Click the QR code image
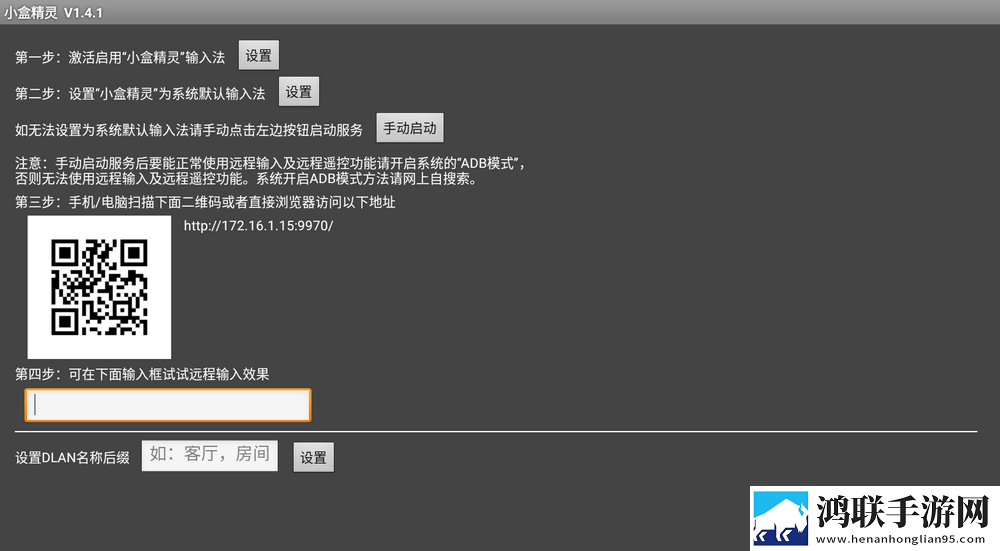The height and width of the screenshot is (551, 1000). pos(99,287)
